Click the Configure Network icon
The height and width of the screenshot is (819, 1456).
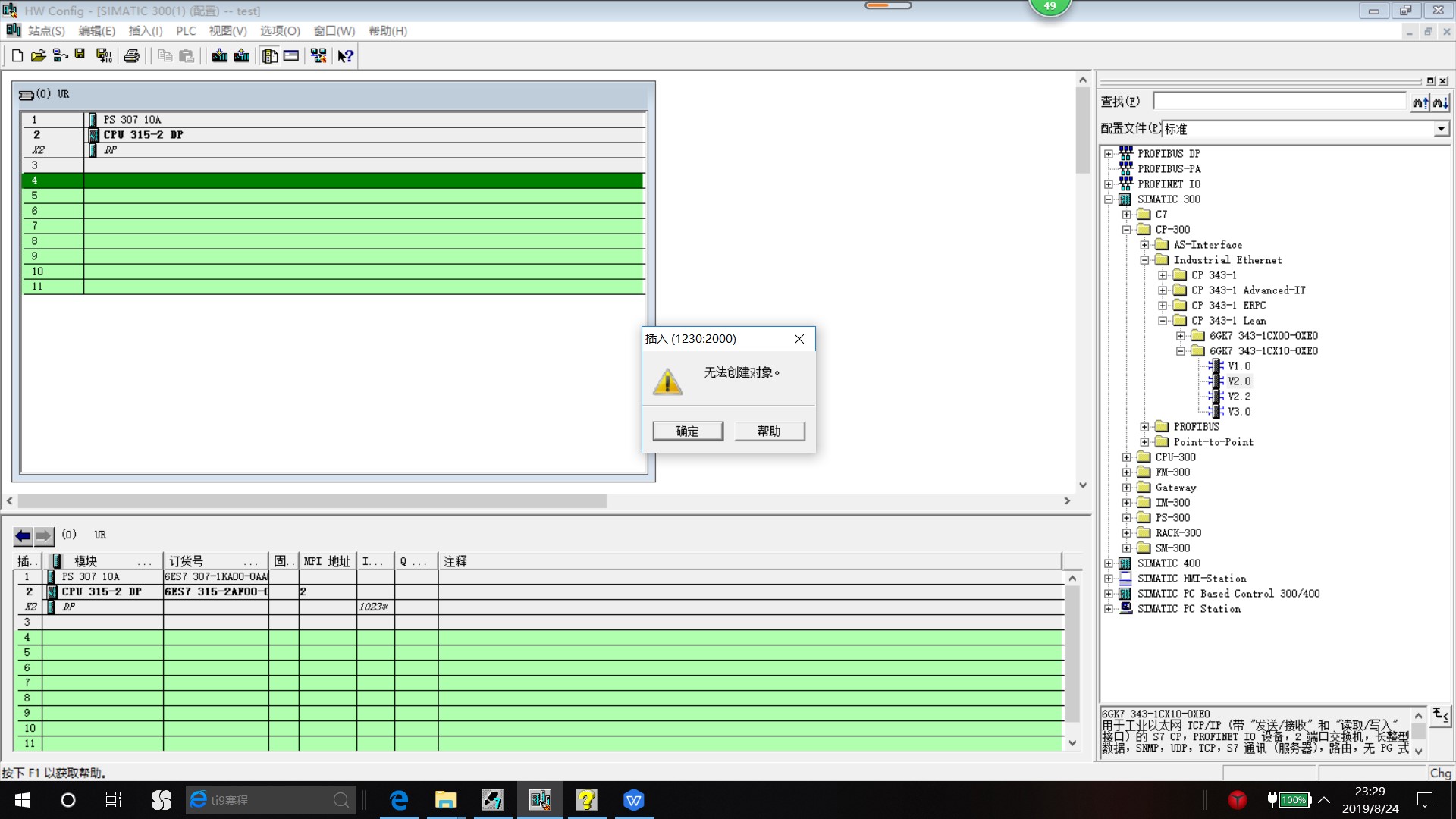click(318, 55)
